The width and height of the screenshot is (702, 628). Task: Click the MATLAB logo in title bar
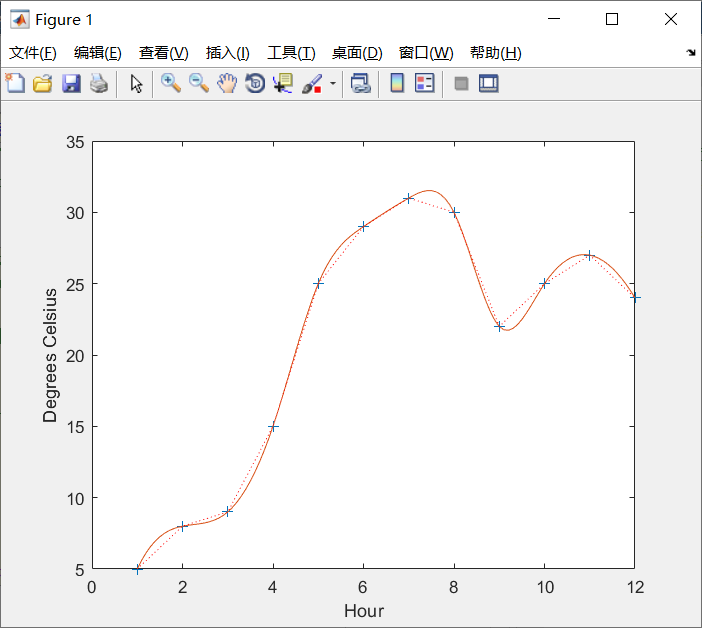20,19
